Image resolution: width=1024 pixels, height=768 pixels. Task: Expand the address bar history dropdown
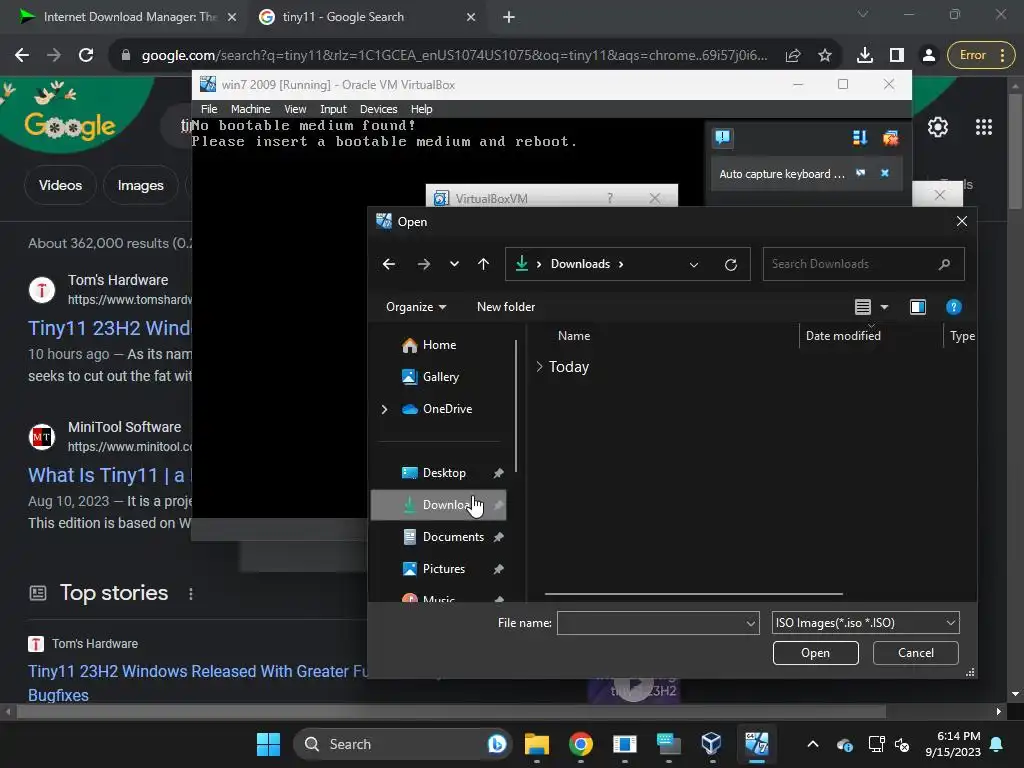coord(694,264)
